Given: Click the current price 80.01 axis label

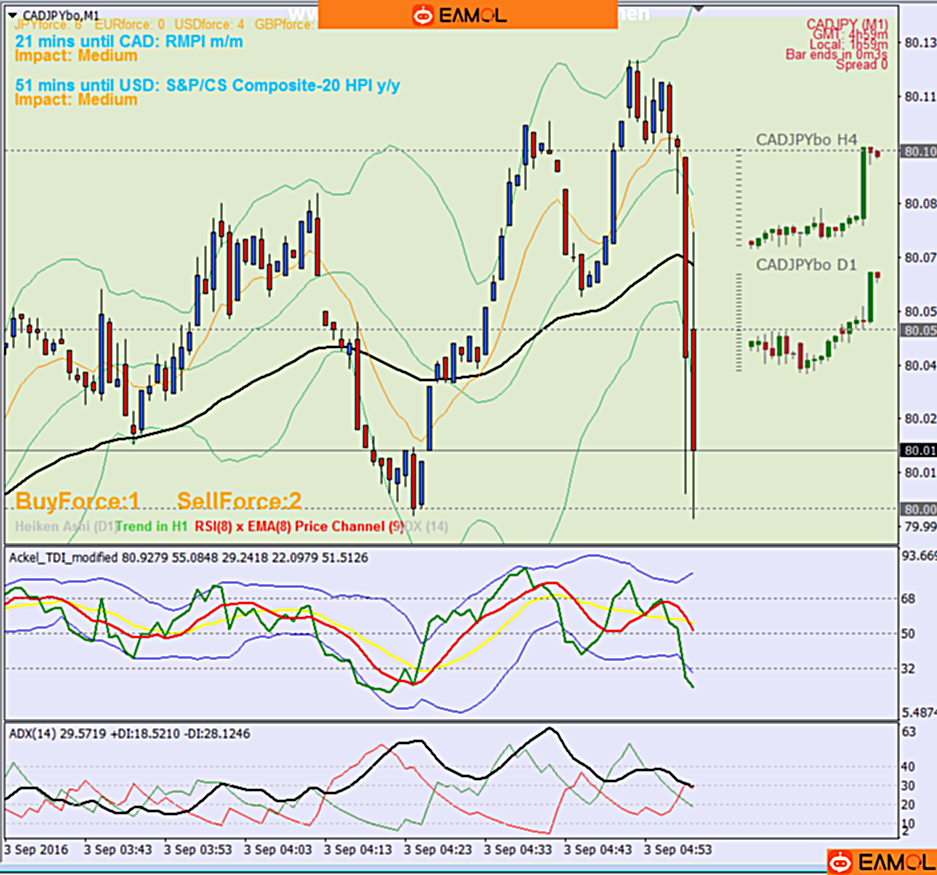Looking at the screenshot, I should (x=918, y=450).
